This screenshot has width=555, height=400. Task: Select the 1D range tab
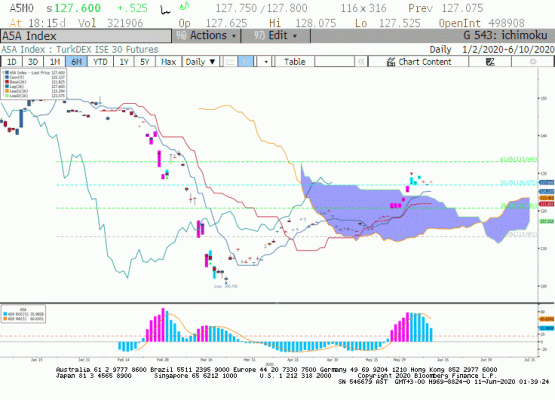pos(12,62)
